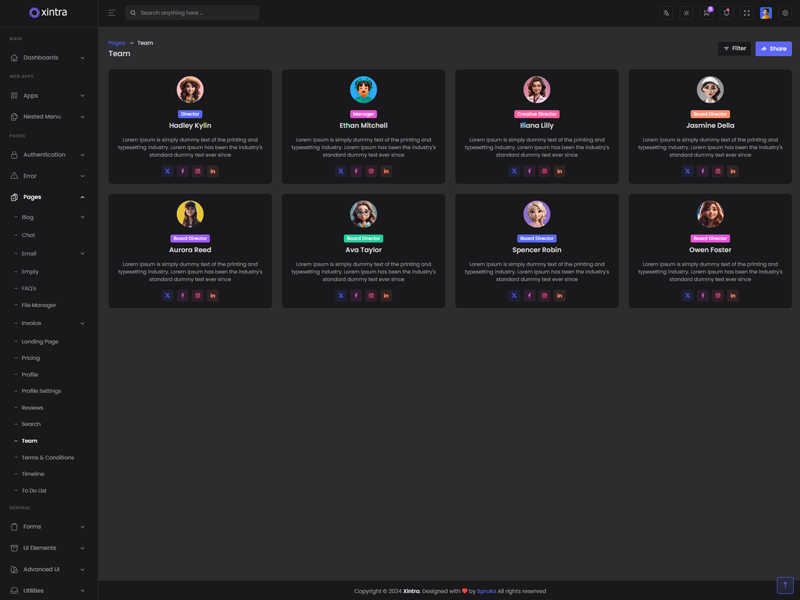This screenshot has height=600, width=800.
Task: Click Owen Foster's Facebook icon
Action: click(x=703, y=296)
